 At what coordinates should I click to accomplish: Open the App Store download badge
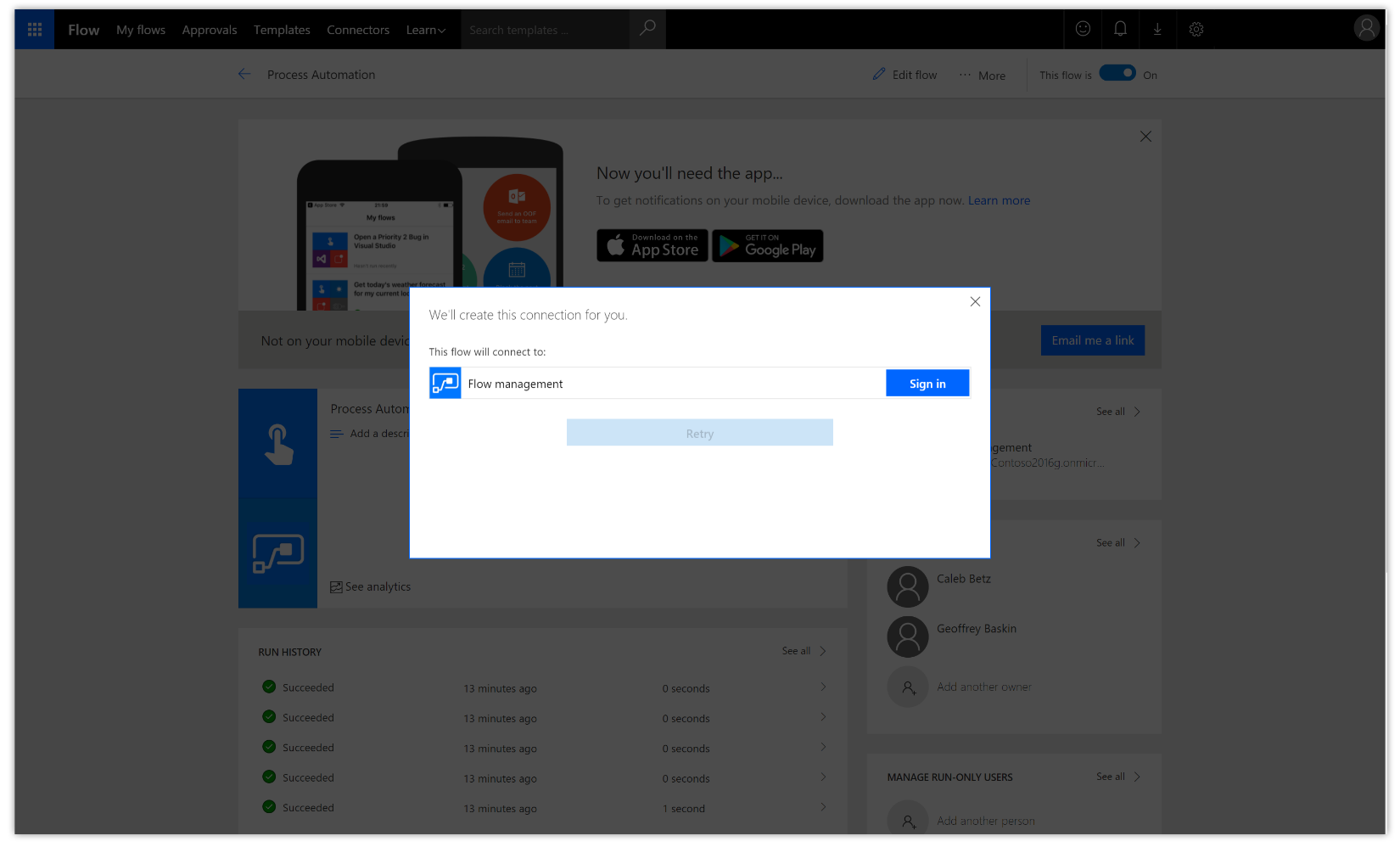(x=652, y=246)
